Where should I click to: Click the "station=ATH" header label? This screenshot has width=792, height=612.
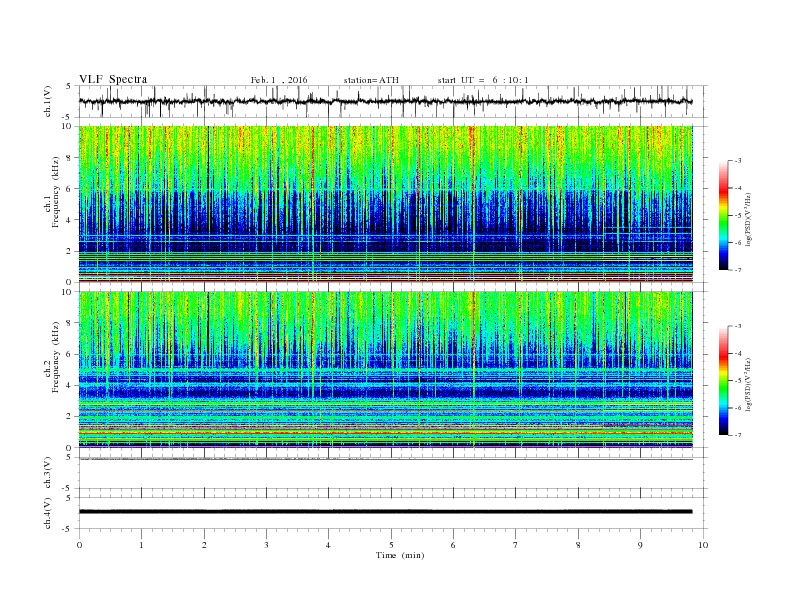(371, 80)
